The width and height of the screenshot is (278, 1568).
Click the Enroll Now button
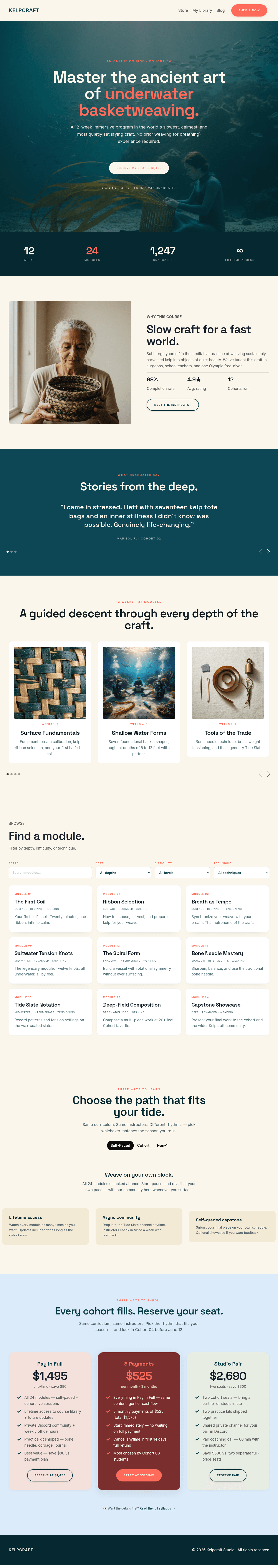click(249, 10)
